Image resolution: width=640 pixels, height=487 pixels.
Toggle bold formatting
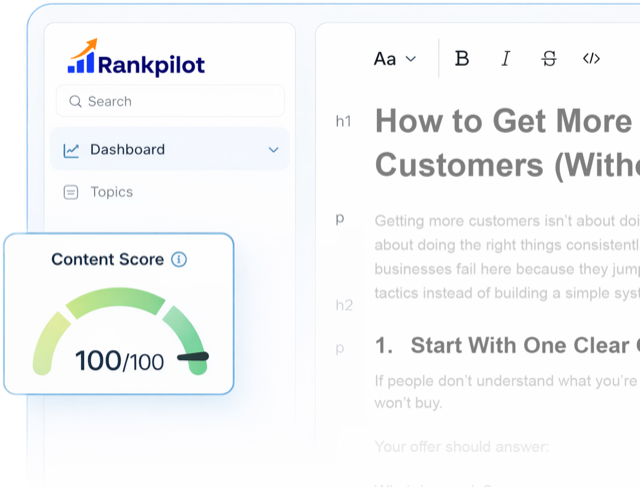(462, 58)
